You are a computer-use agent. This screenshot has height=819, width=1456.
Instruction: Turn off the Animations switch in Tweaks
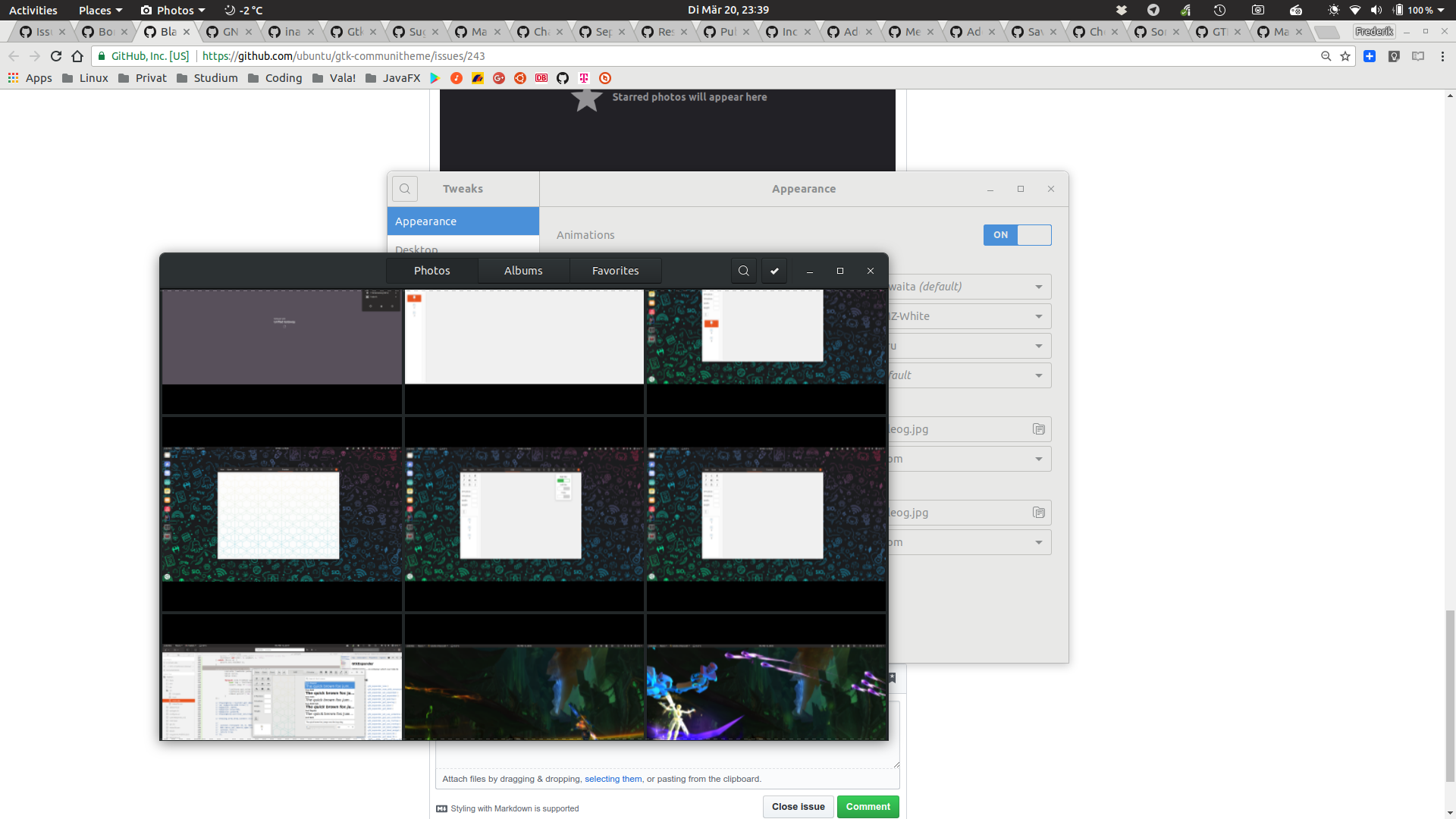click(x=1017, y=235)
